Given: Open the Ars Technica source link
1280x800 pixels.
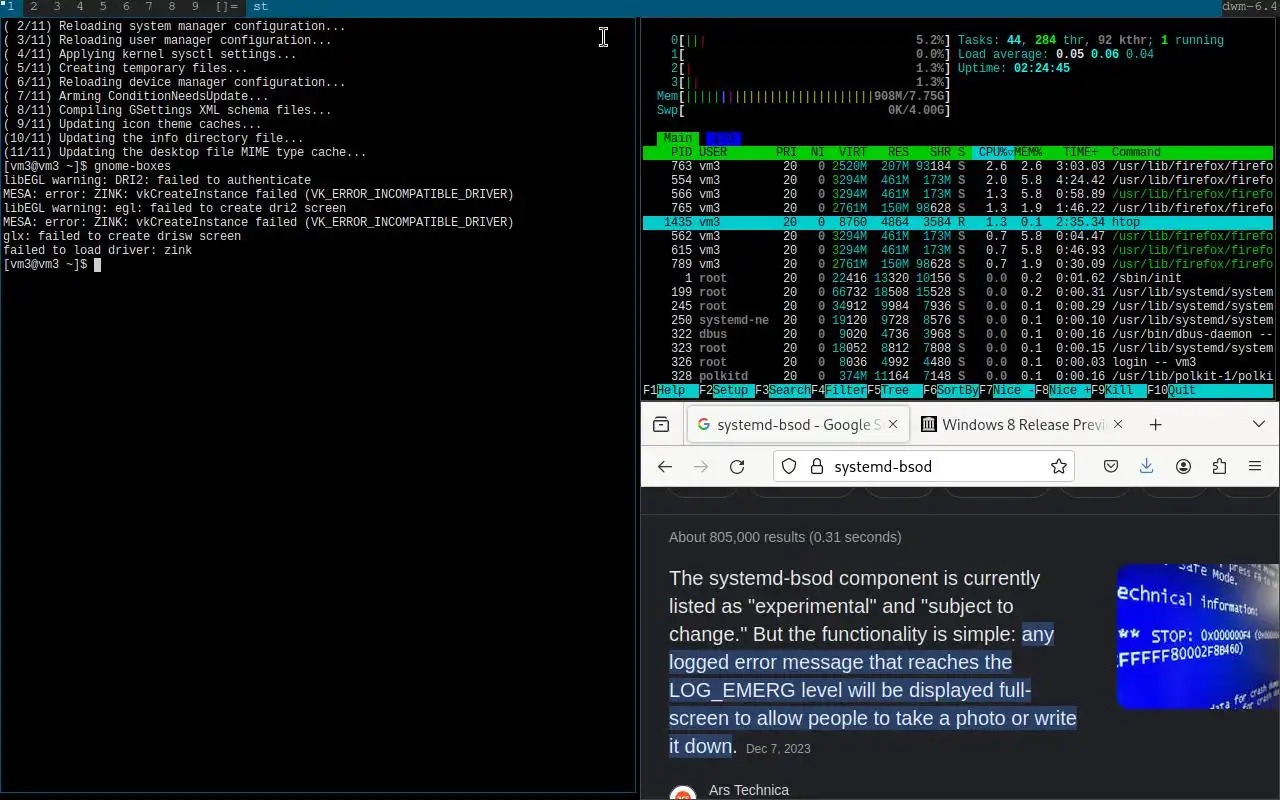Looking at the screenshot, I should pos(748,790).
